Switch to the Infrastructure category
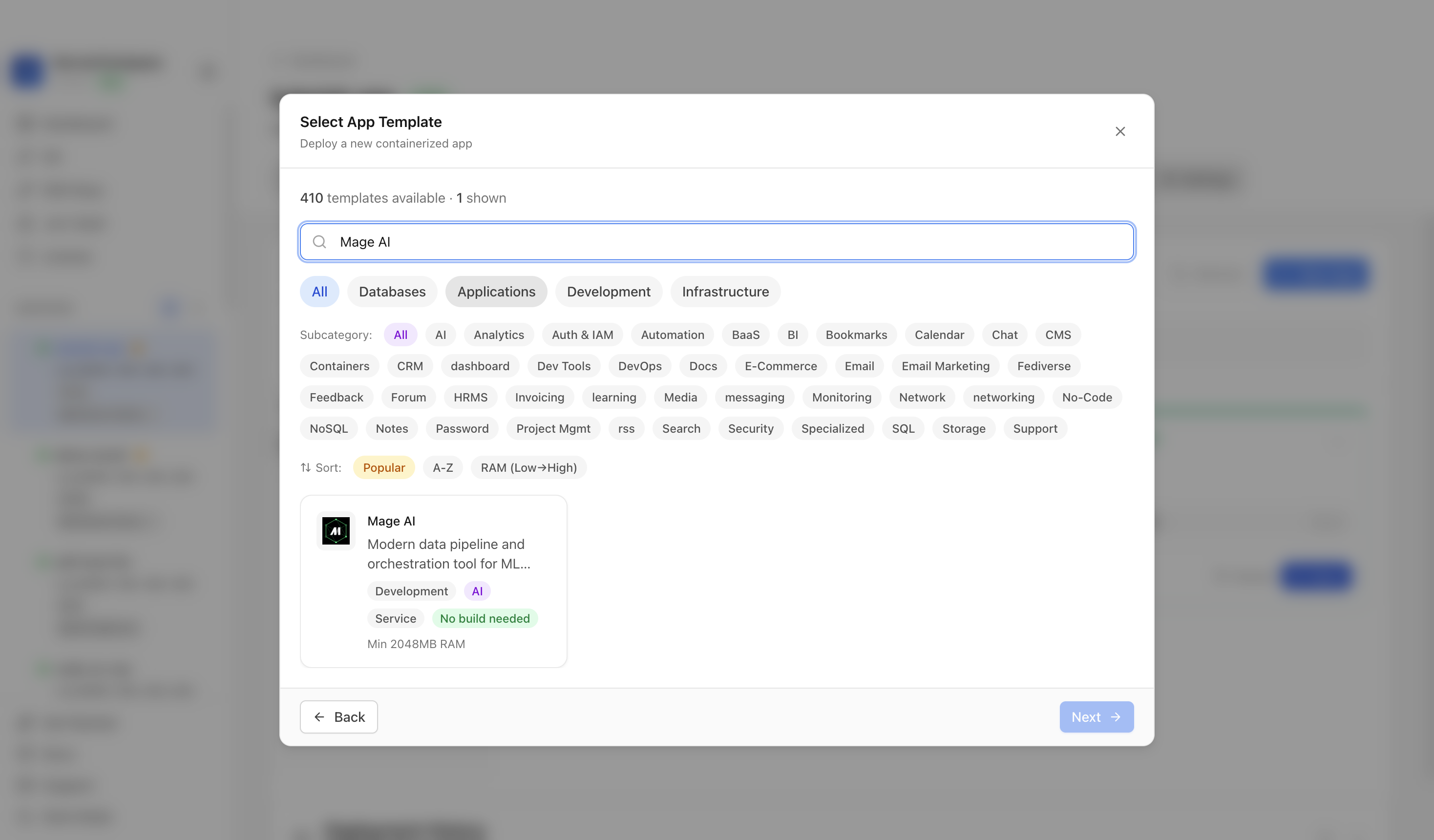This screenshot has width=1434, height=840. [x=725, y=292]
